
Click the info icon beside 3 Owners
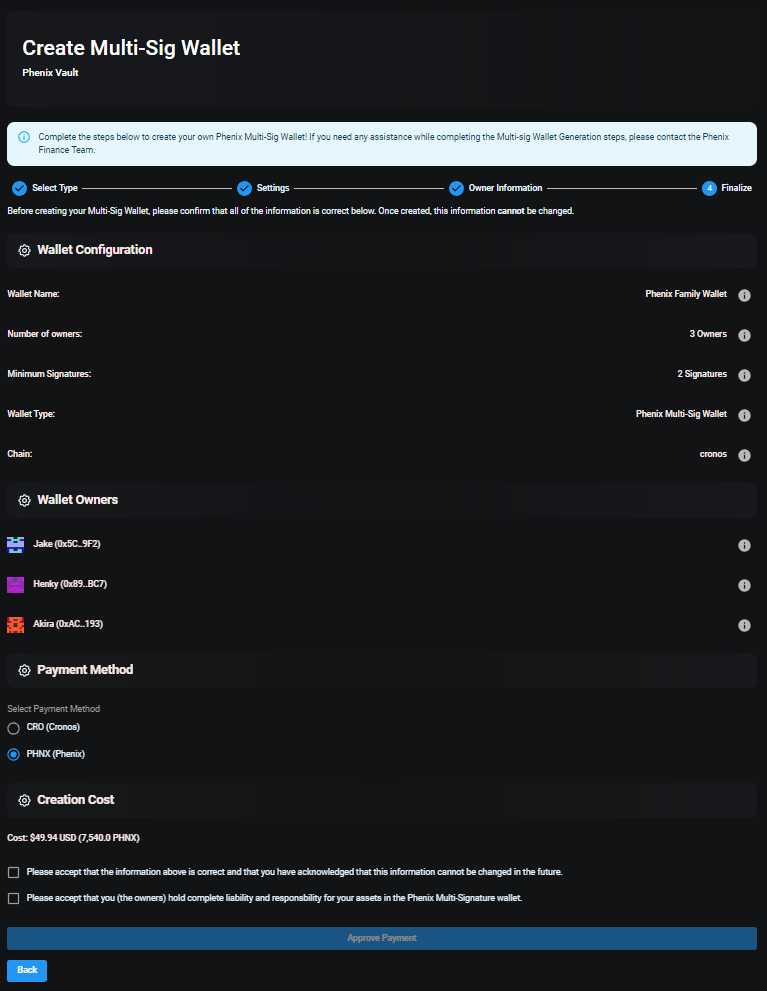coord(744,335)
